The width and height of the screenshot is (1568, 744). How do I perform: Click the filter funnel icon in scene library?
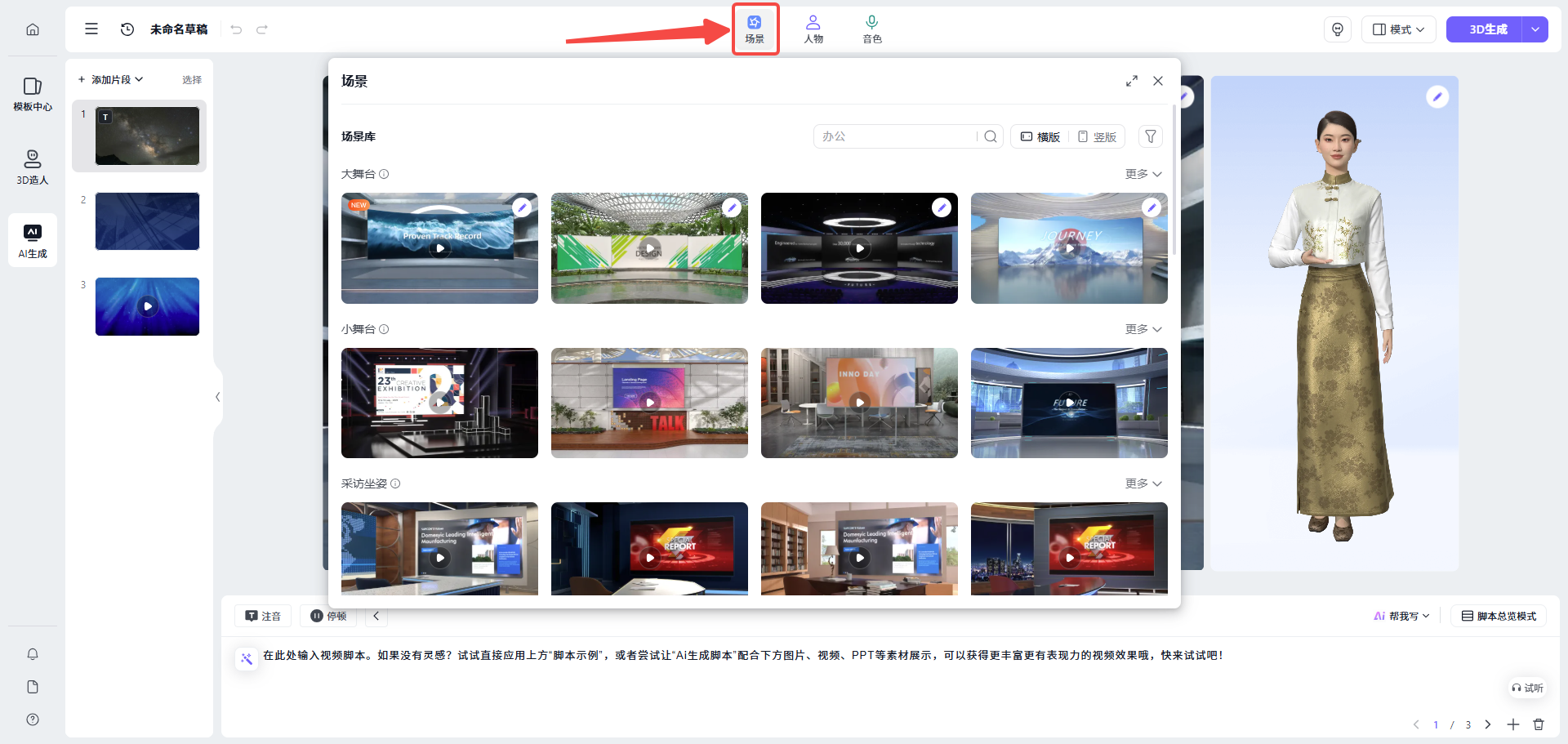[x=1150, y=136]
